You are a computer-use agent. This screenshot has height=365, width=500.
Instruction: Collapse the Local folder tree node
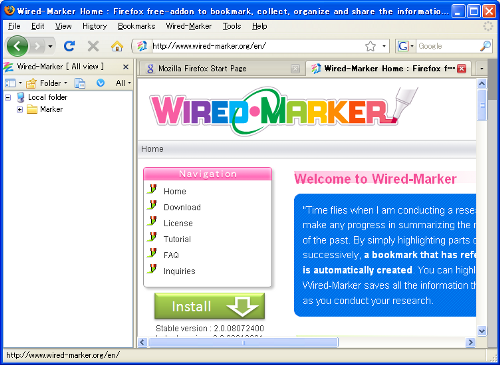8,98
